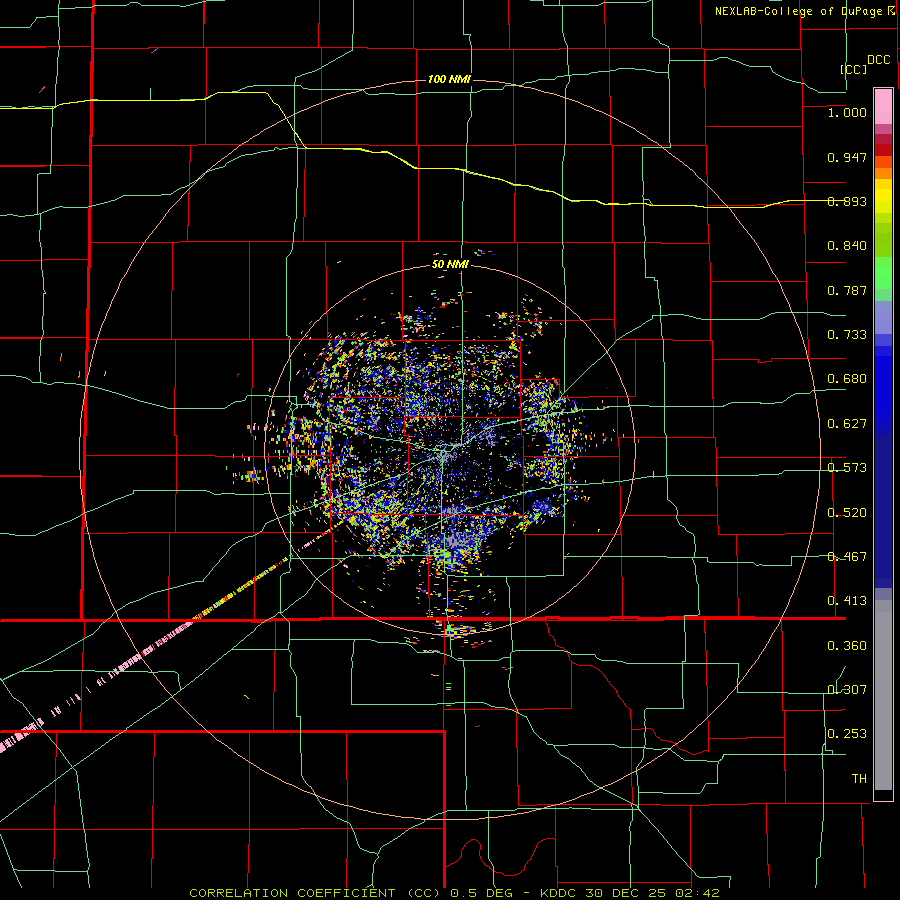Click the "[CC]" product label
900x900 pixels.
click(853, 69)
